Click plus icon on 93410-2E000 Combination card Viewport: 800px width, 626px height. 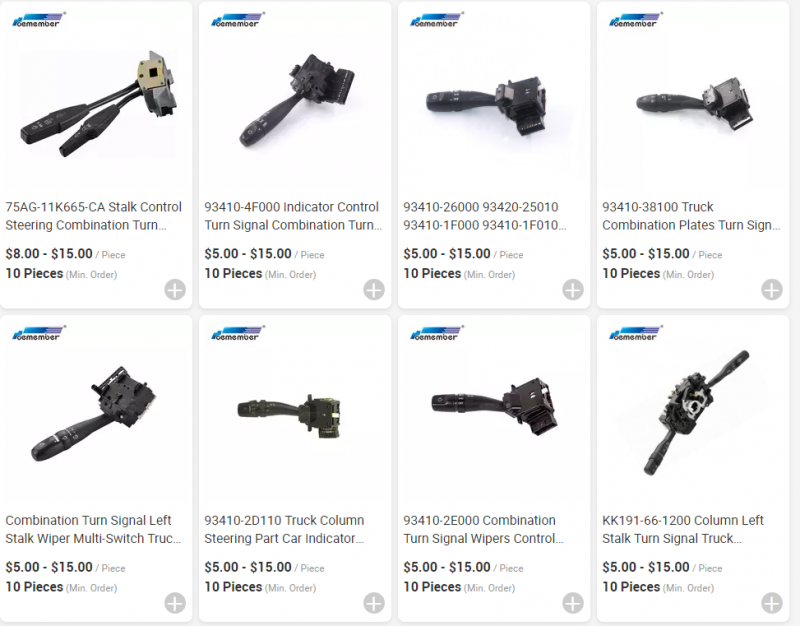pos(573,603)
